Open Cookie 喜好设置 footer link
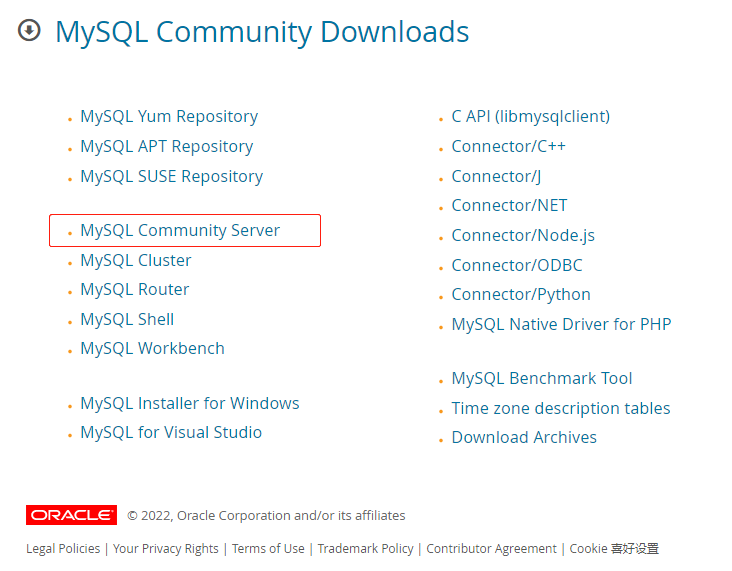This screenshot has height=571, width=732. 614,548
